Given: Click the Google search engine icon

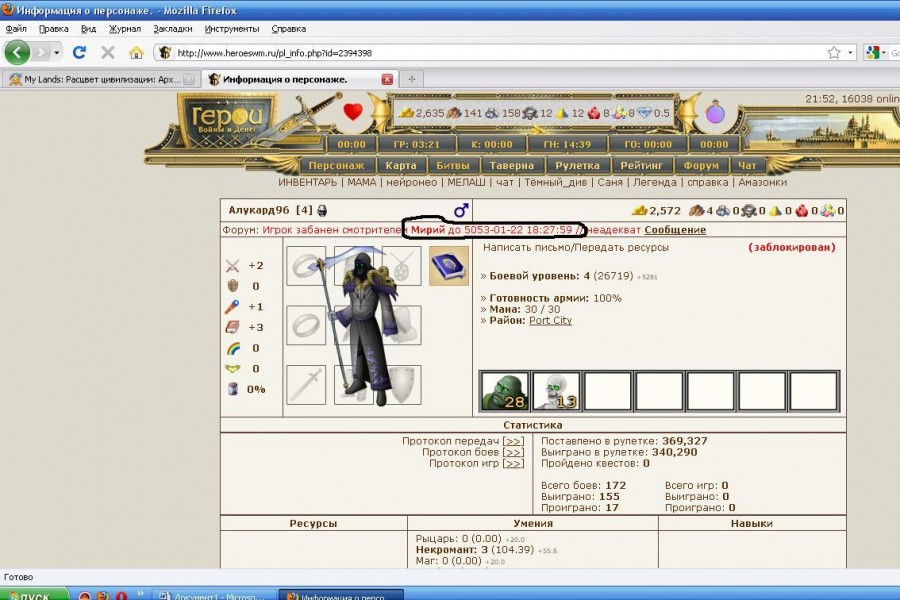Looking at the screenshot, I should click(x=873, y=53).
